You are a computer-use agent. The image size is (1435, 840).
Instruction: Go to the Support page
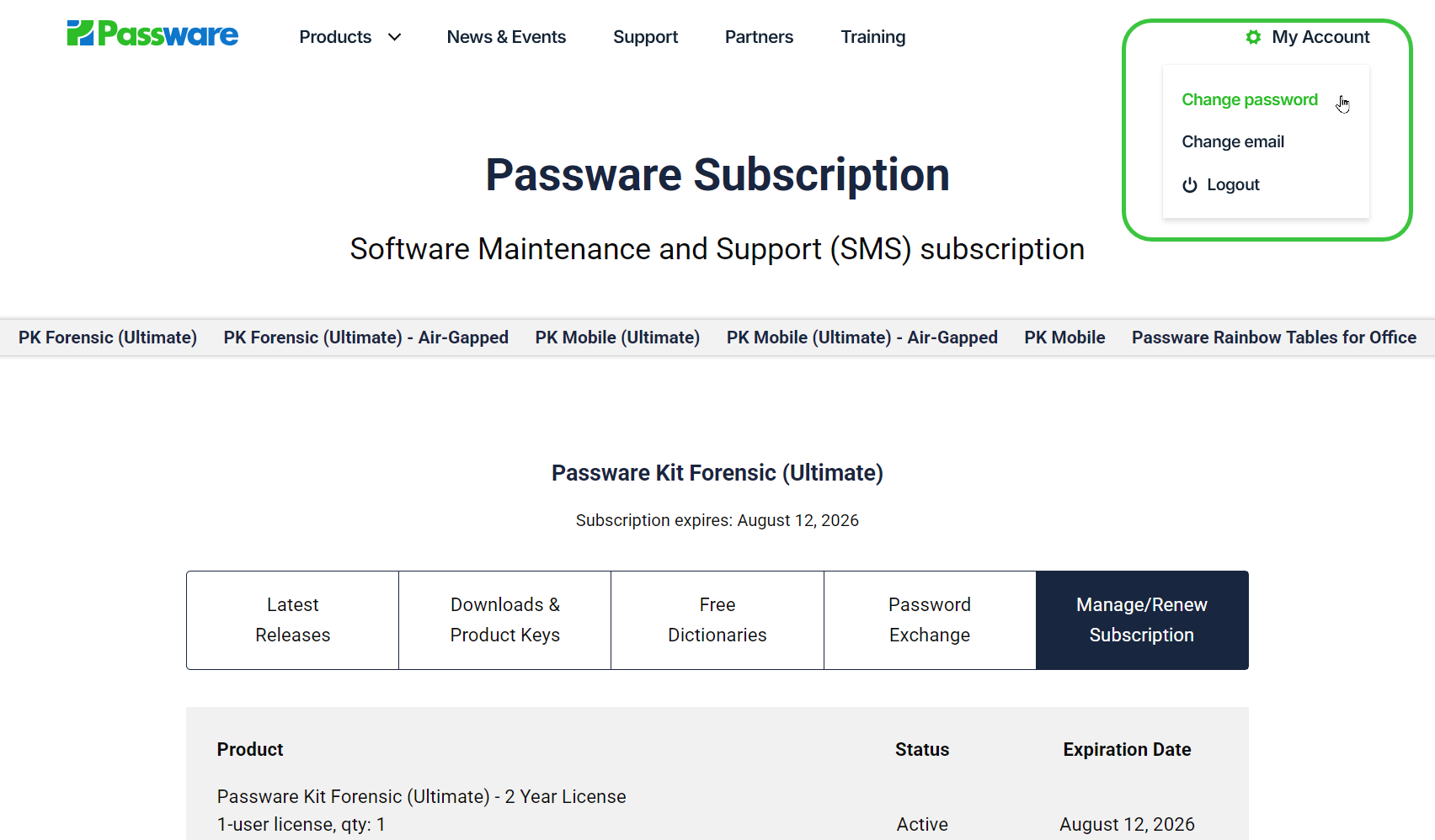[645, 37]
